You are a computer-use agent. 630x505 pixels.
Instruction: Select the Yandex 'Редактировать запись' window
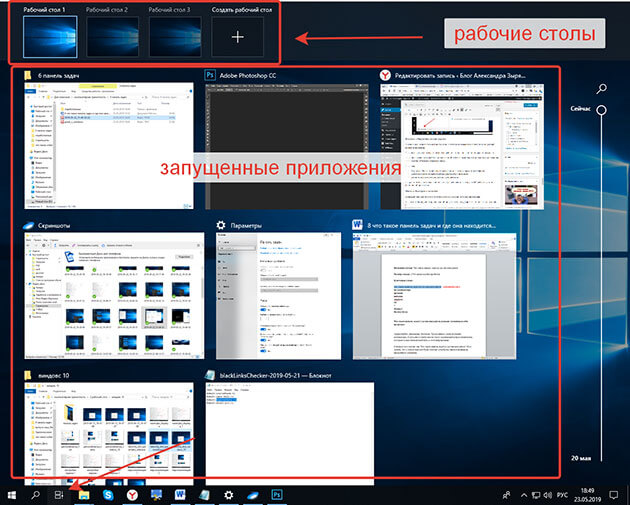(462, 146)
